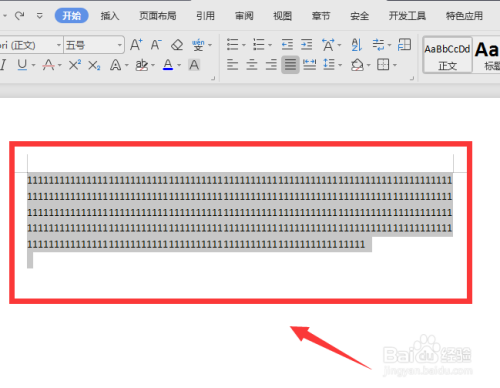Click the numbered list icon
This screenshot has height=388, width=500.
[x=259, y=44]
